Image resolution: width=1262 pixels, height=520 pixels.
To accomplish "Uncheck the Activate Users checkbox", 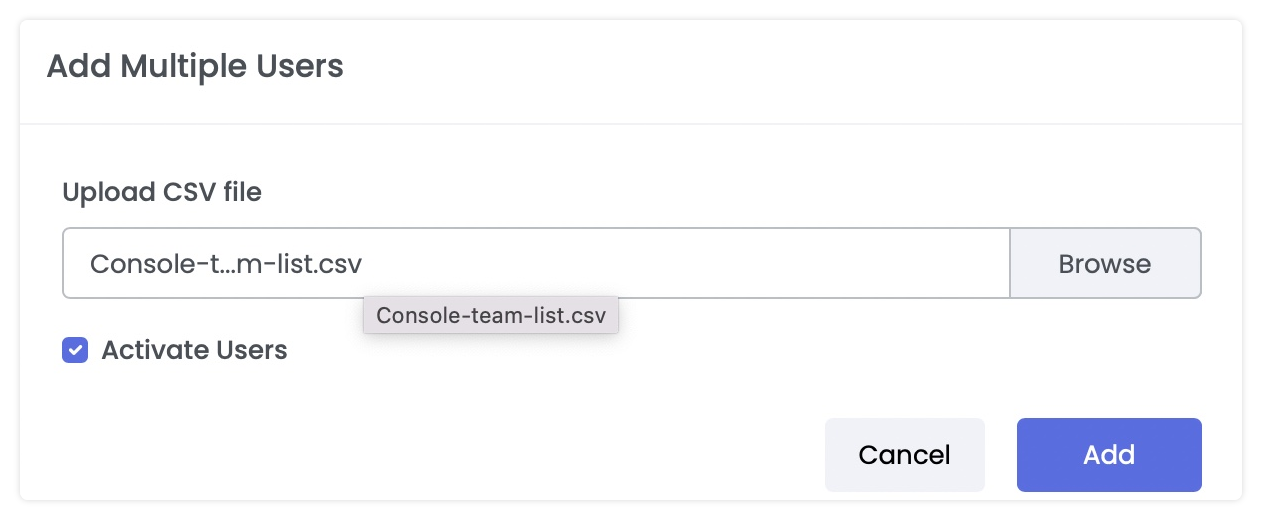I will (x=75, y=350).
